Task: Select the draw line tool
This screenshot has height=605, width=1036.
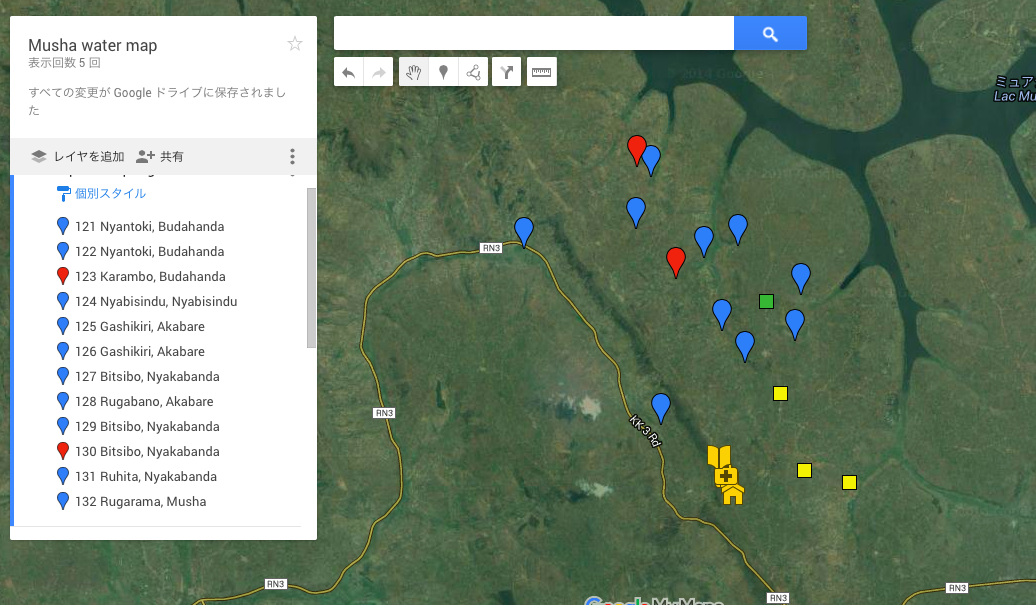Action: (473, 72)
